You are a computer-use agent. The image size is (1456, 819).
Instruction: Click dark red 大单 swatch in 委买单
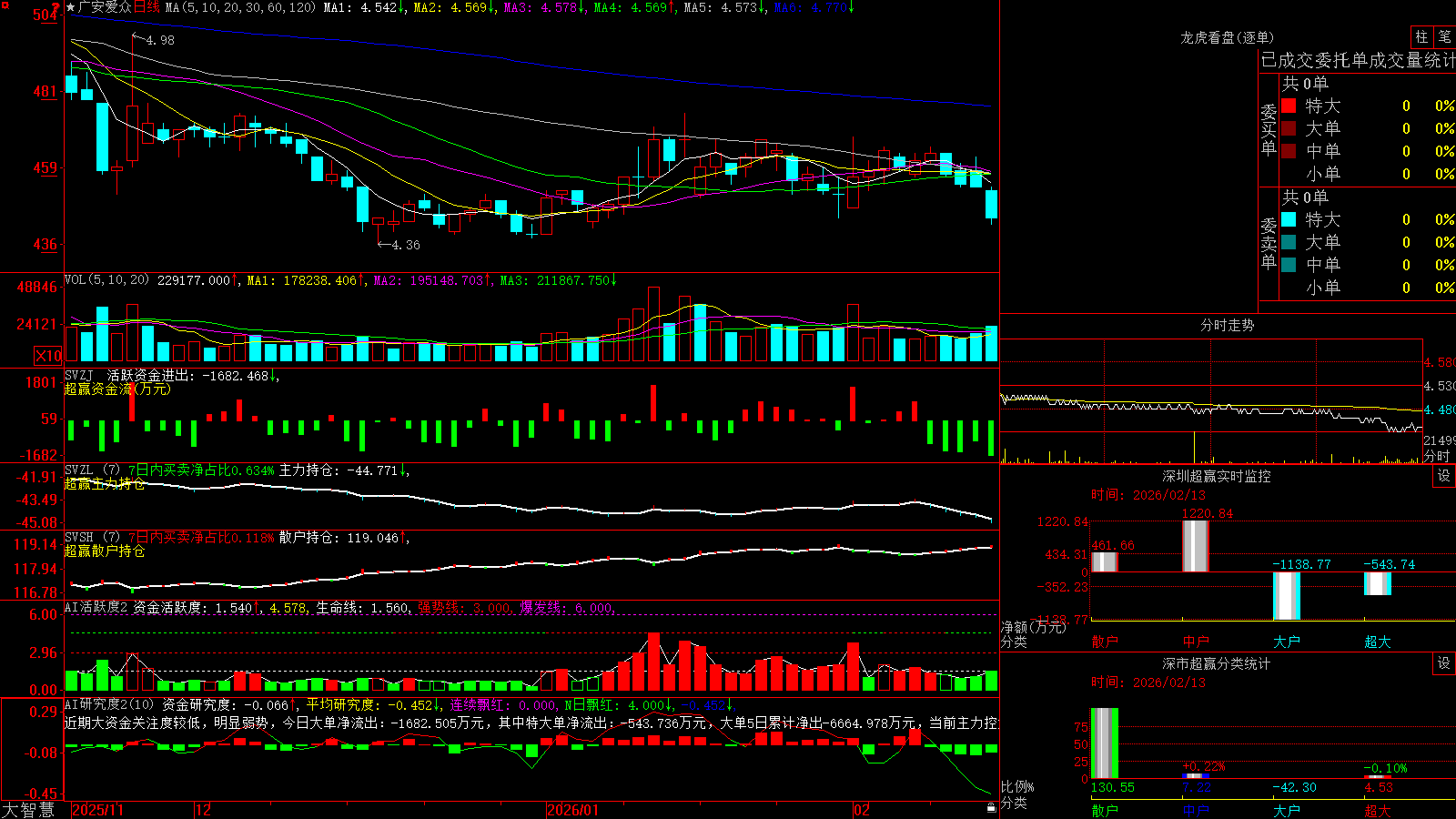coord(1289,128)
